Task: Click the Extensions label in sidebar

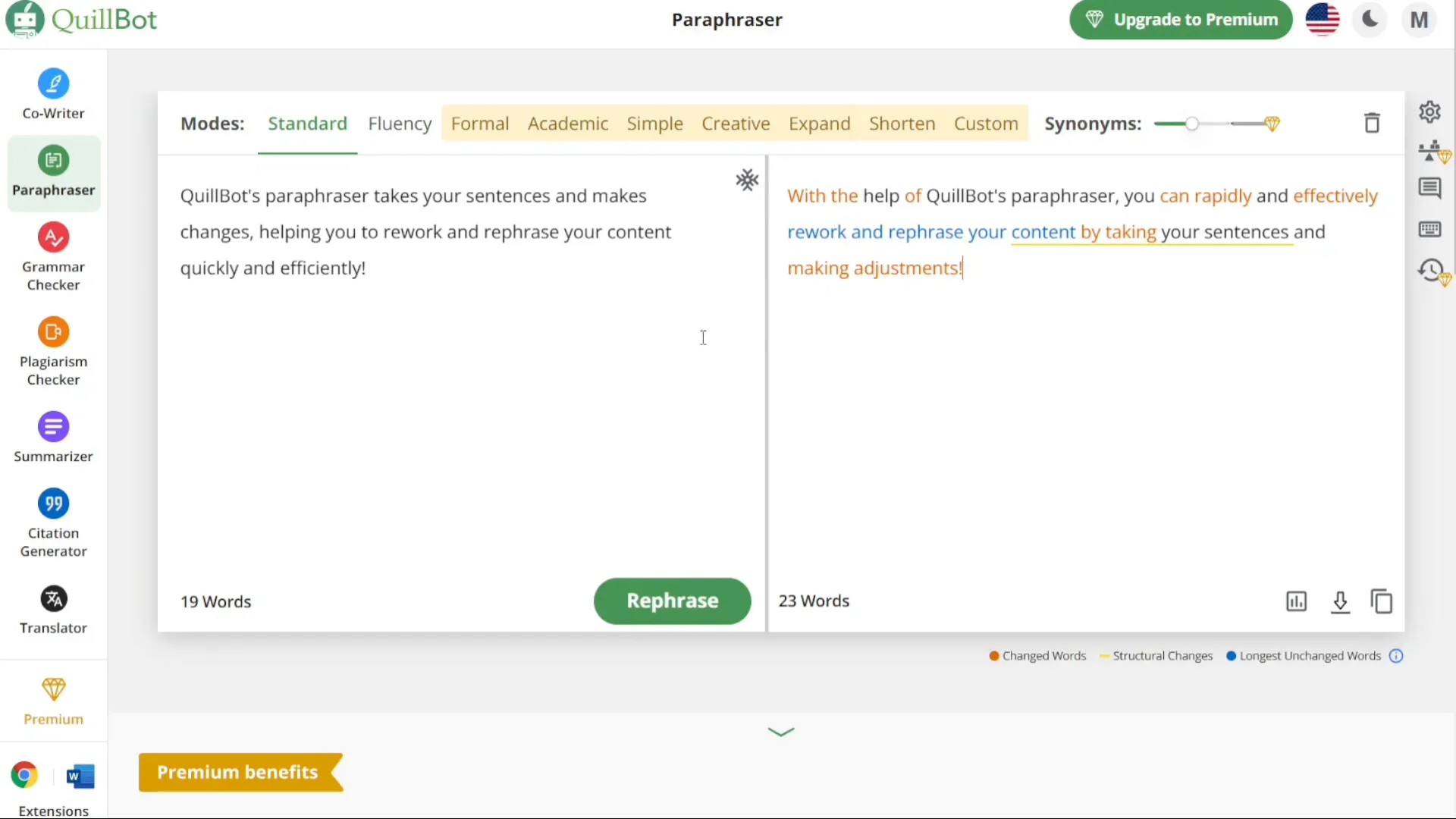Action: tap(53, 811)
